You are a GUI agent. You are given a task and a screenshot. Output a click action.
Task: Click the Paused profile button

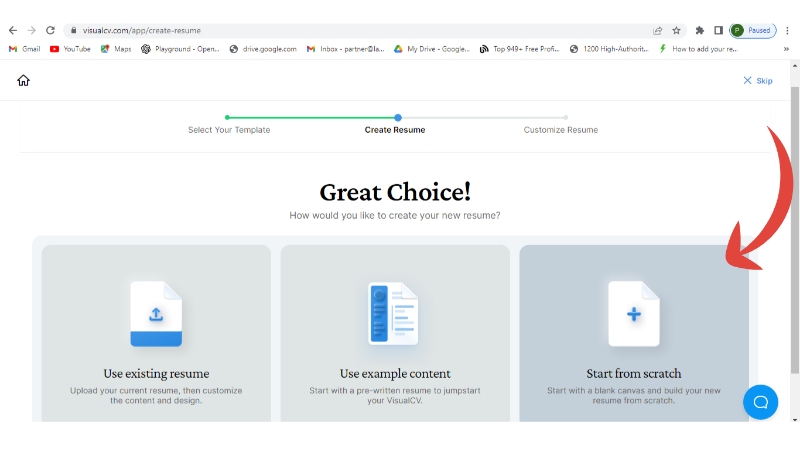click(x=752, y=30)
